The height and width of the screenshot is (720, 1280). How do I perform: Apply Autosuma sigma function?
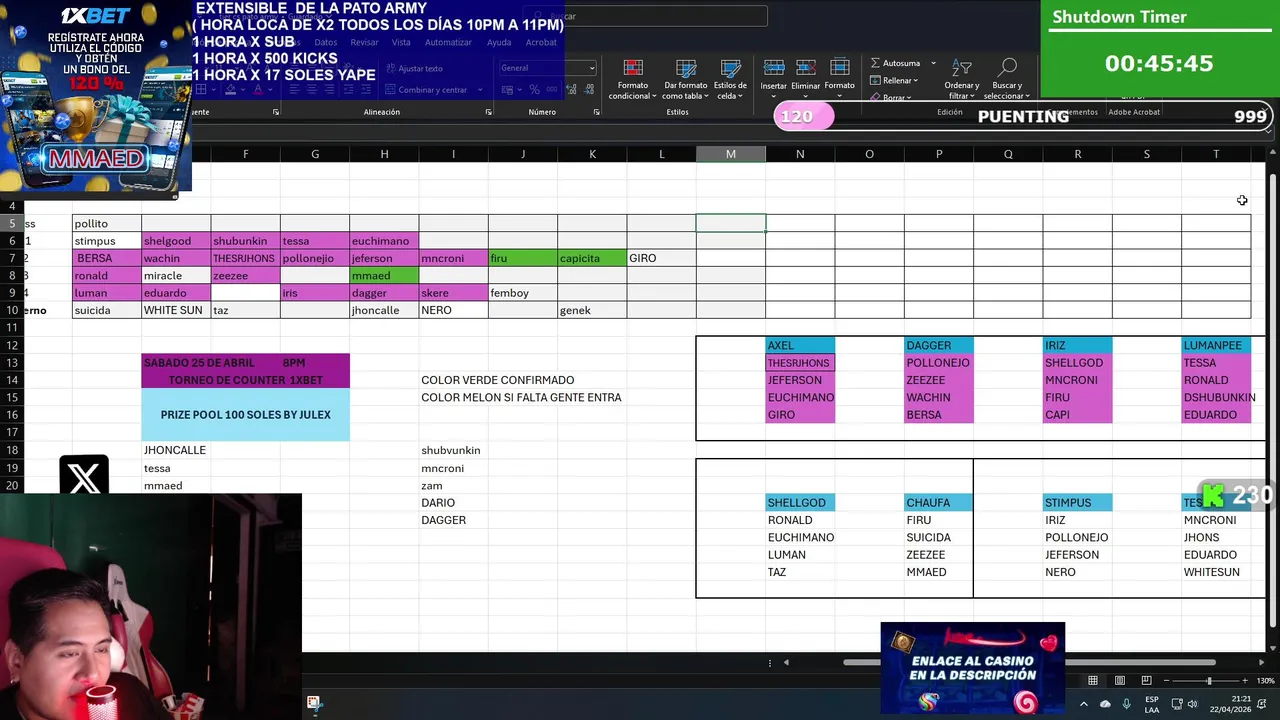[875, 63]
